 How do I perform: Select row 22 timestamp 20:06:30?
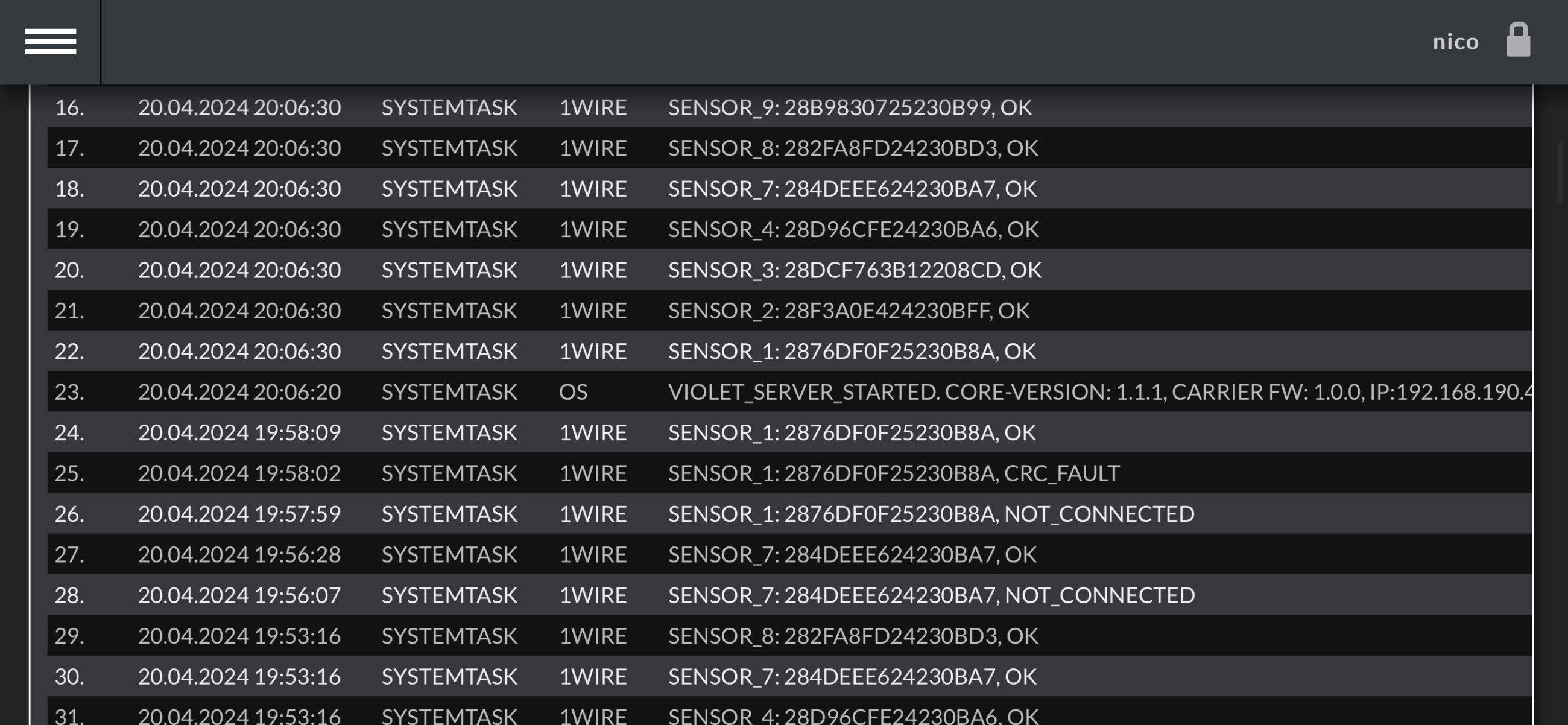(x=239, y=351)
